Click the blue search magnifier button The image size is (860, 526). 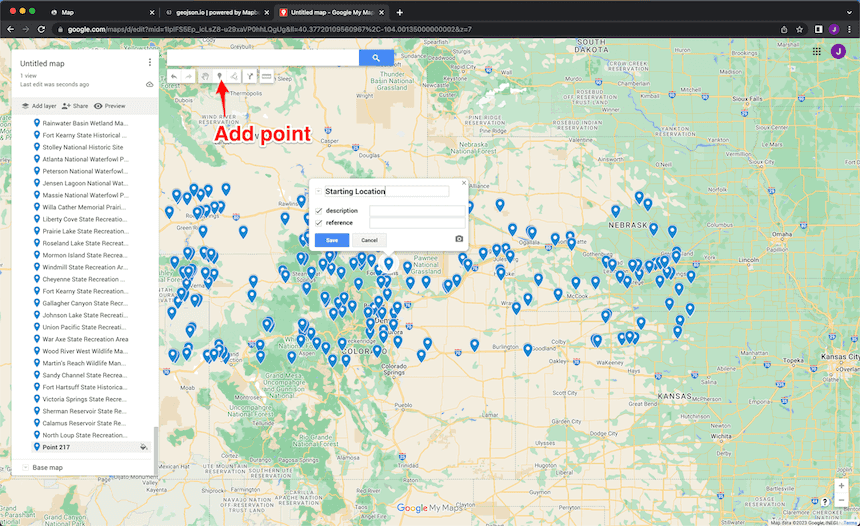pyautogui.click(x=376, y=58)
